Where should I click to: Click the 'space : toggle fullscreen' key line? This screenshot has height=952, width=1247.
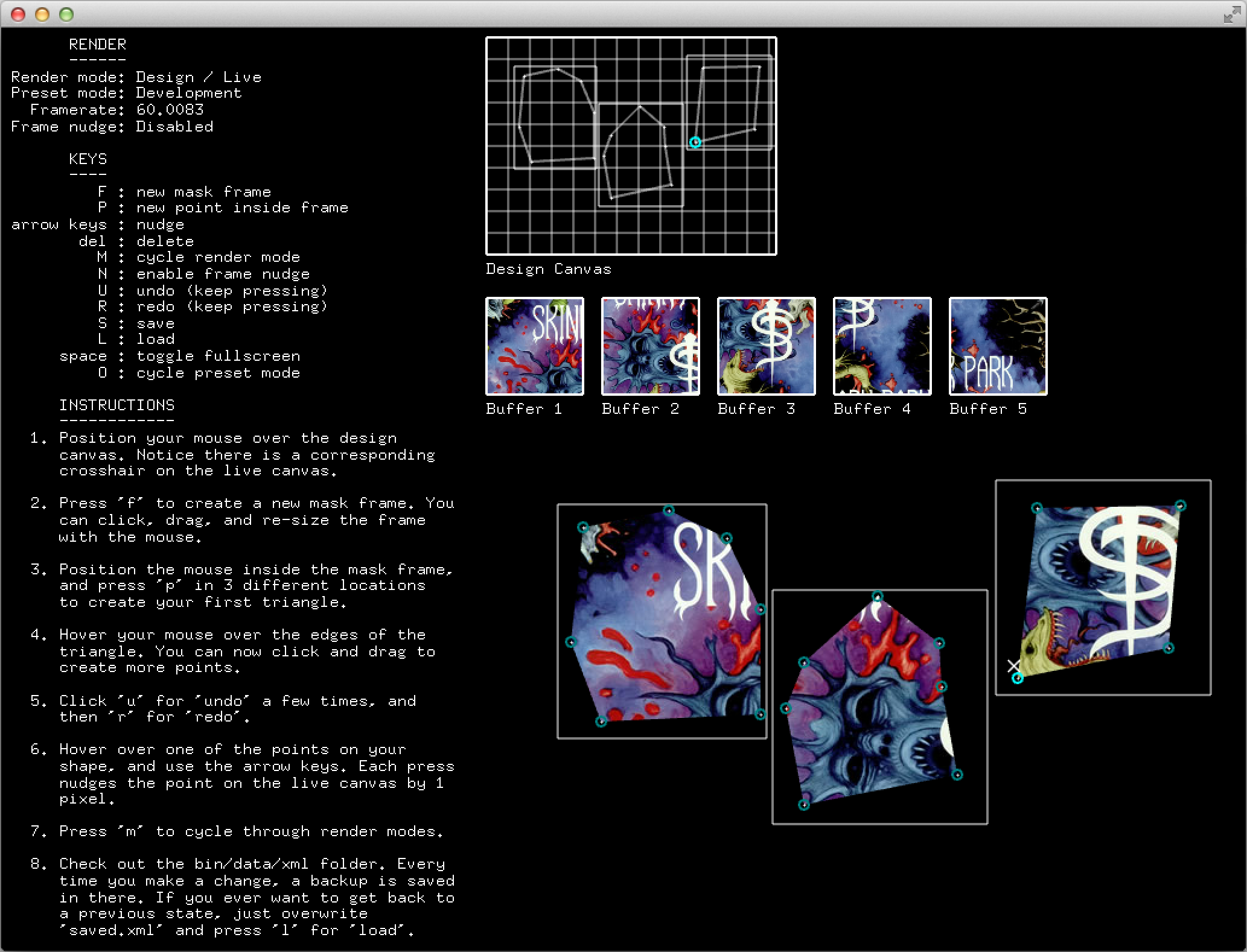[x=180, y=356]
